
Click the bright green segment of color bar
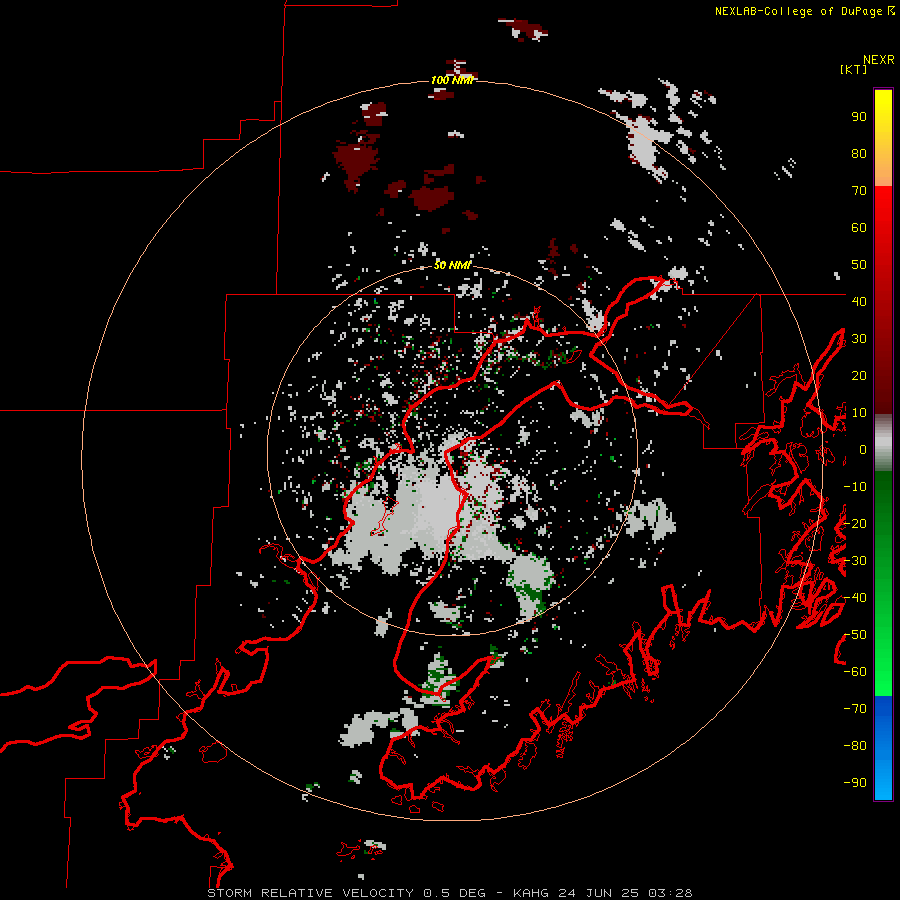coord(883,583)
